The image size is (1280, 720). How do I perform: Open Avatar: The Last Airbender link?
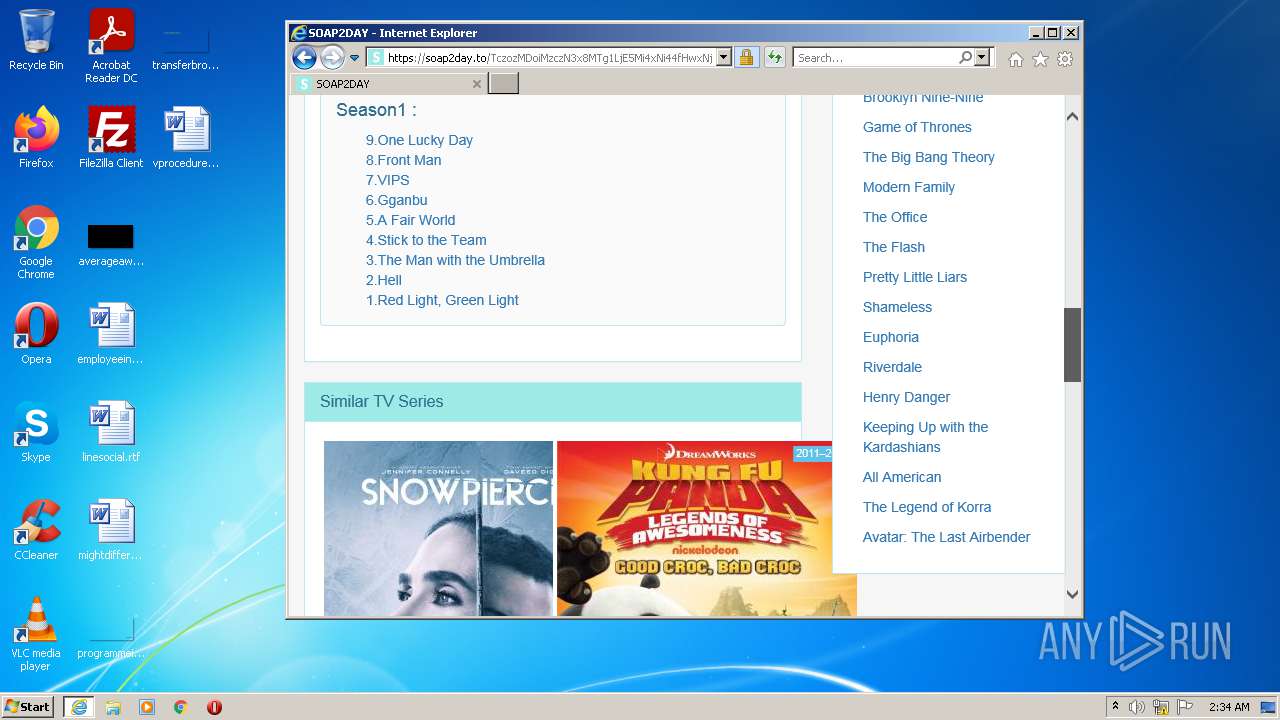[x=946, y=537]
